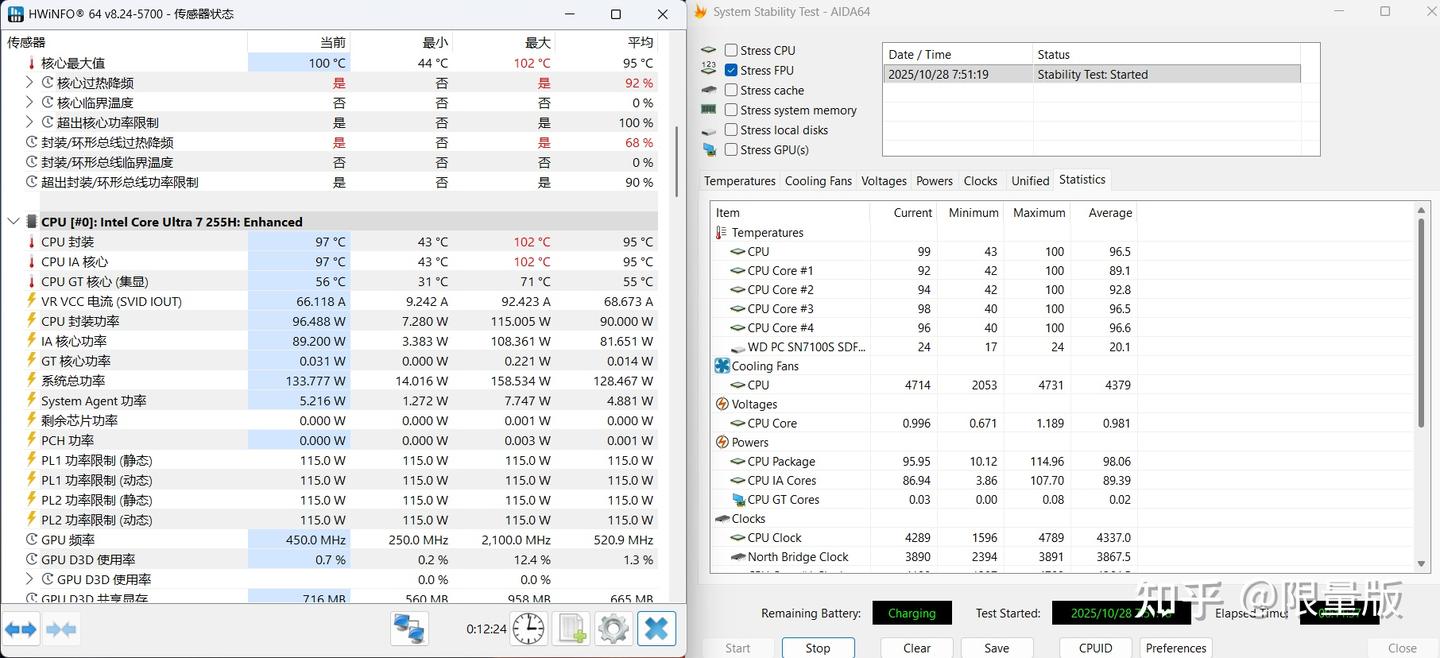Enable Stress cache checkbox

click(731, 90)
